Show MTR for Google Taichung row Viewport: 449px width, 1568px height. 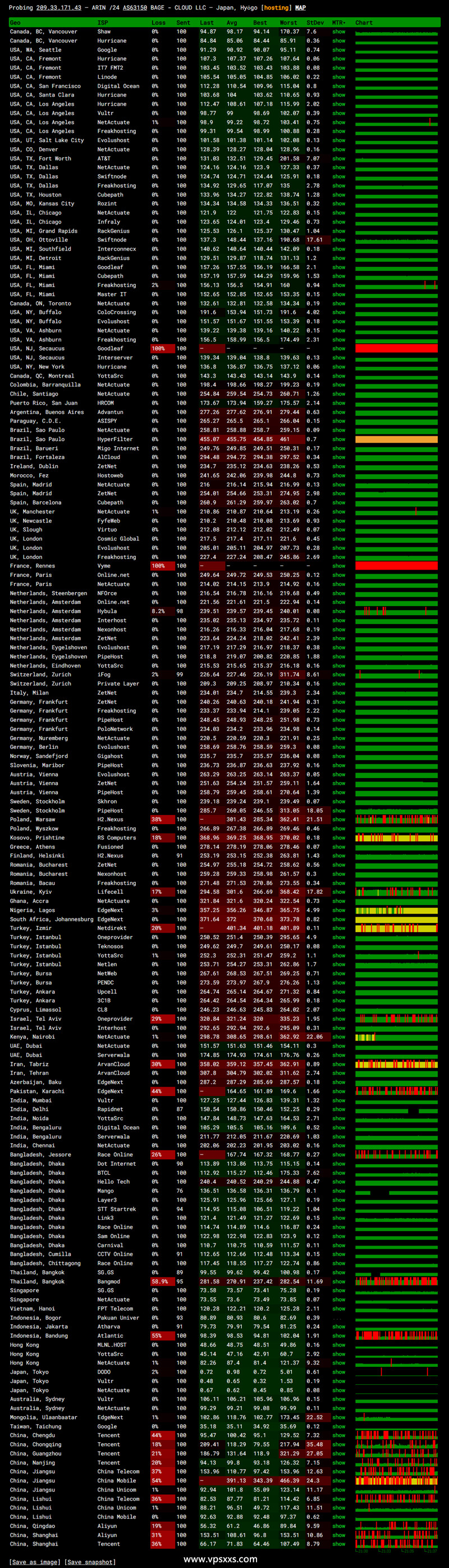coord(338,1426)
